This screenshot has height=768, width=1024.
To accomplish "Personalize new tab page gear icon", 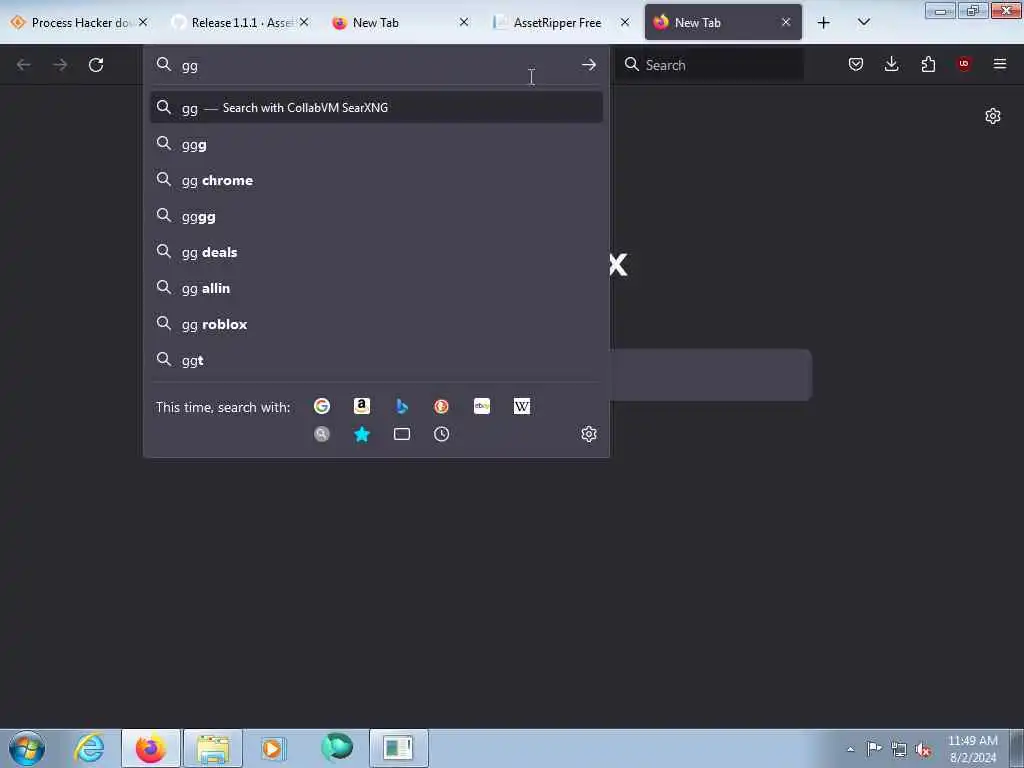I will (x=993, y=116).
